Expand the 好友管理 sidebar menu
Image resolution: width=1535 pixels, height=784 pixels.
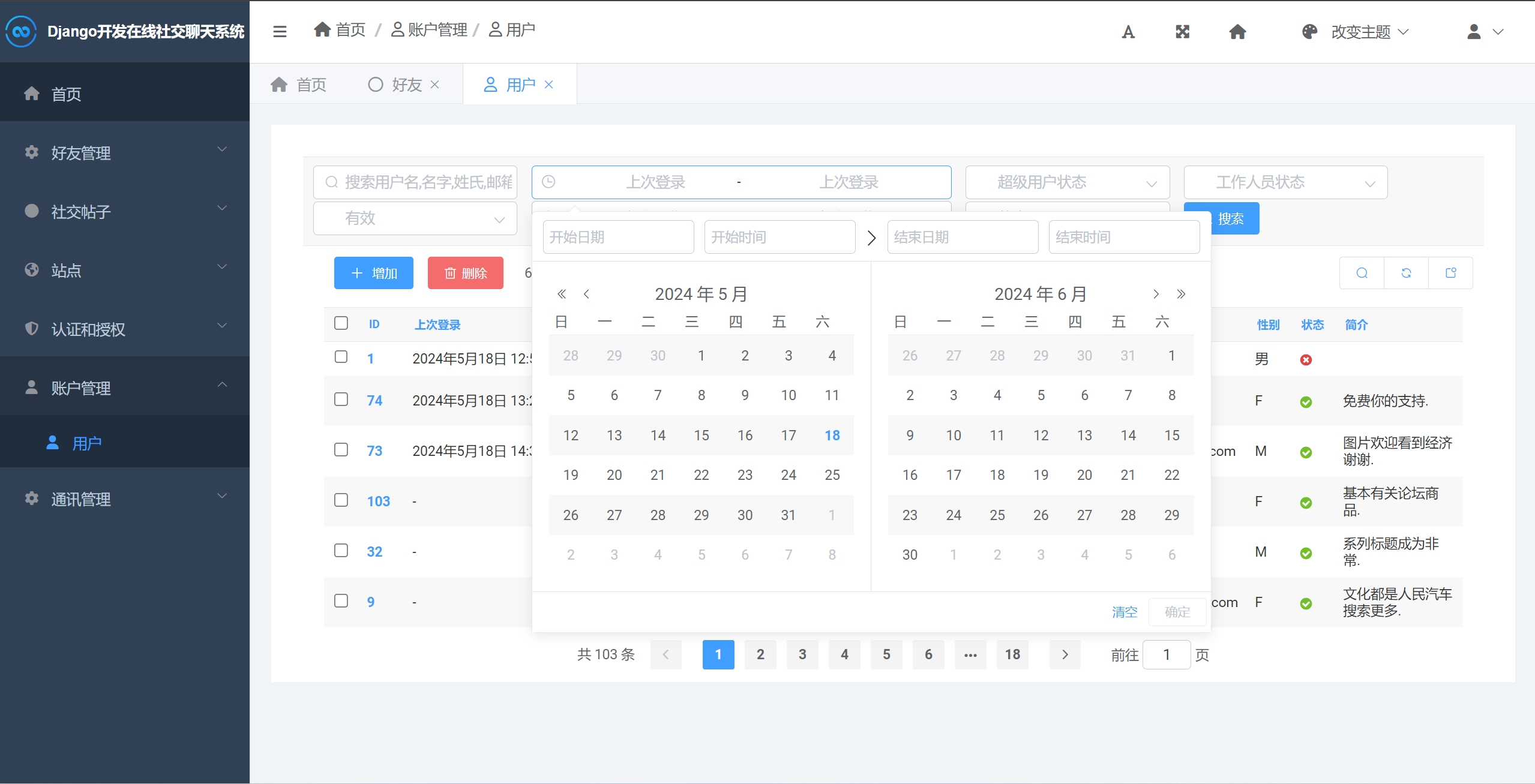coord(125,152)
